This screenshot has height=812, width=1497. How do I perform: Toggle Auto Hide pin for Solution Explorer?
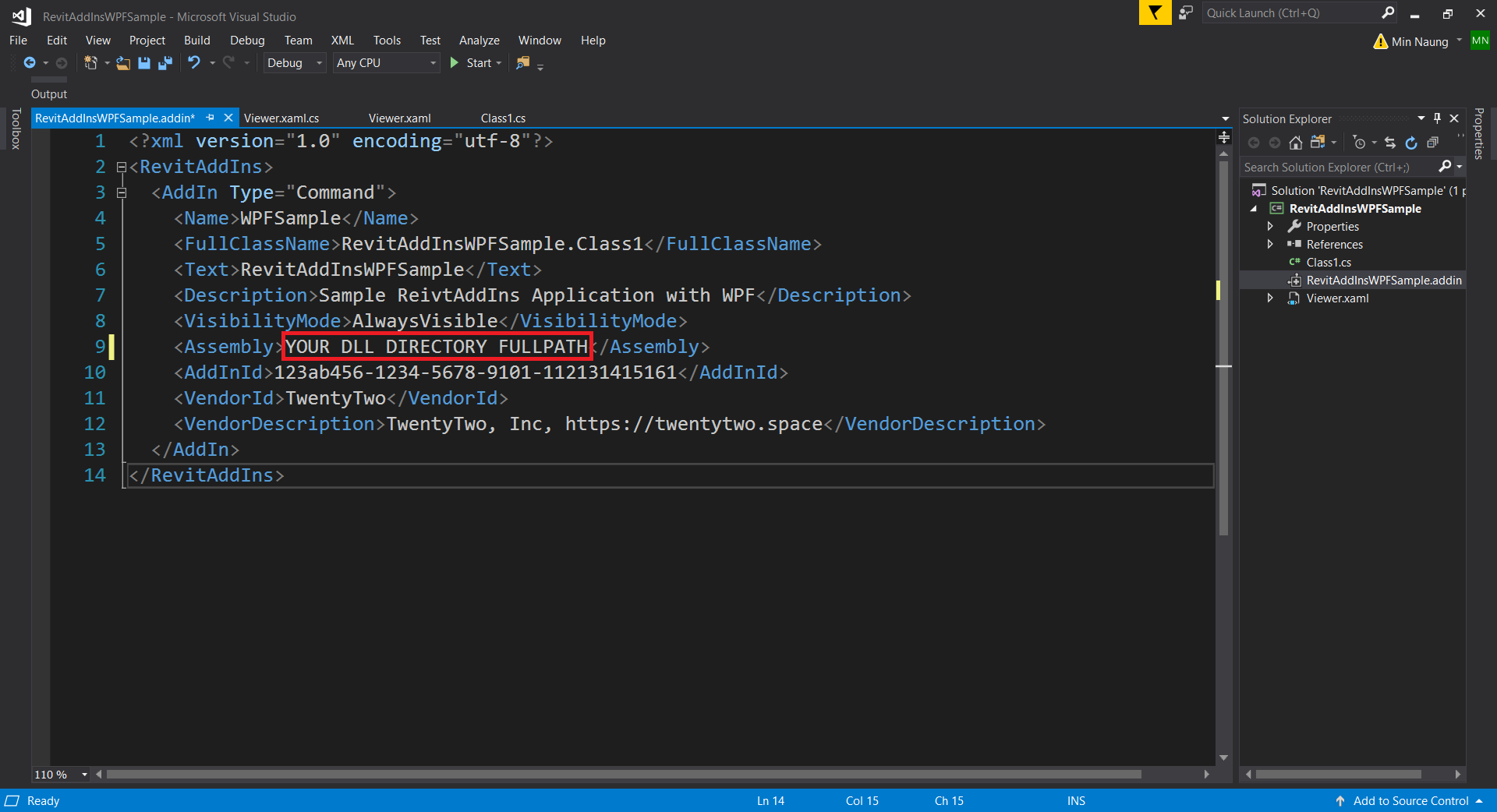(x=1437, y=118)
